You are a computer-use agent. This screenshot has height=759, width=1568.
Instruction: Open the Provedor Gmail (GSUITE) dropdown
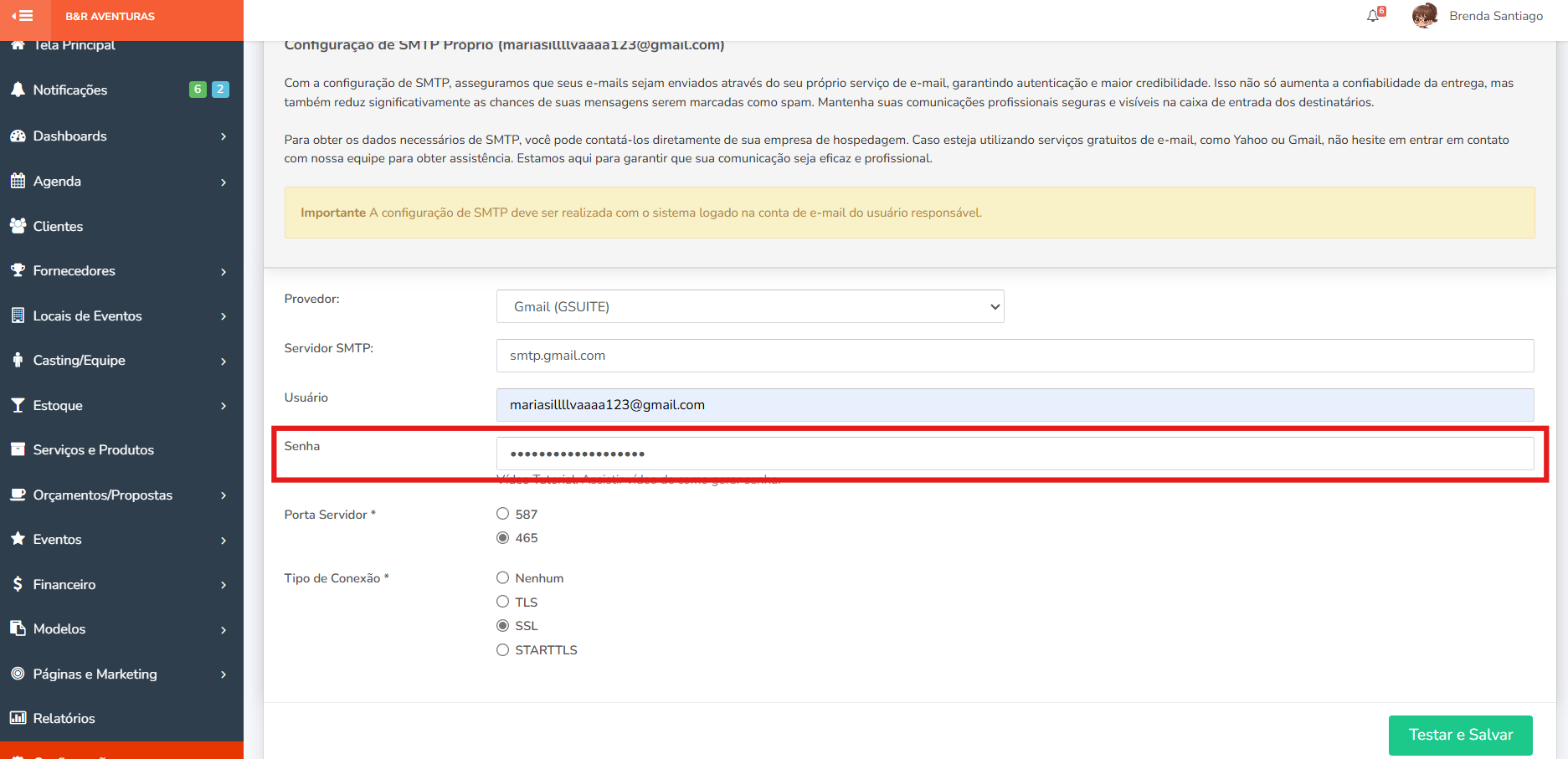coord(750,306)
